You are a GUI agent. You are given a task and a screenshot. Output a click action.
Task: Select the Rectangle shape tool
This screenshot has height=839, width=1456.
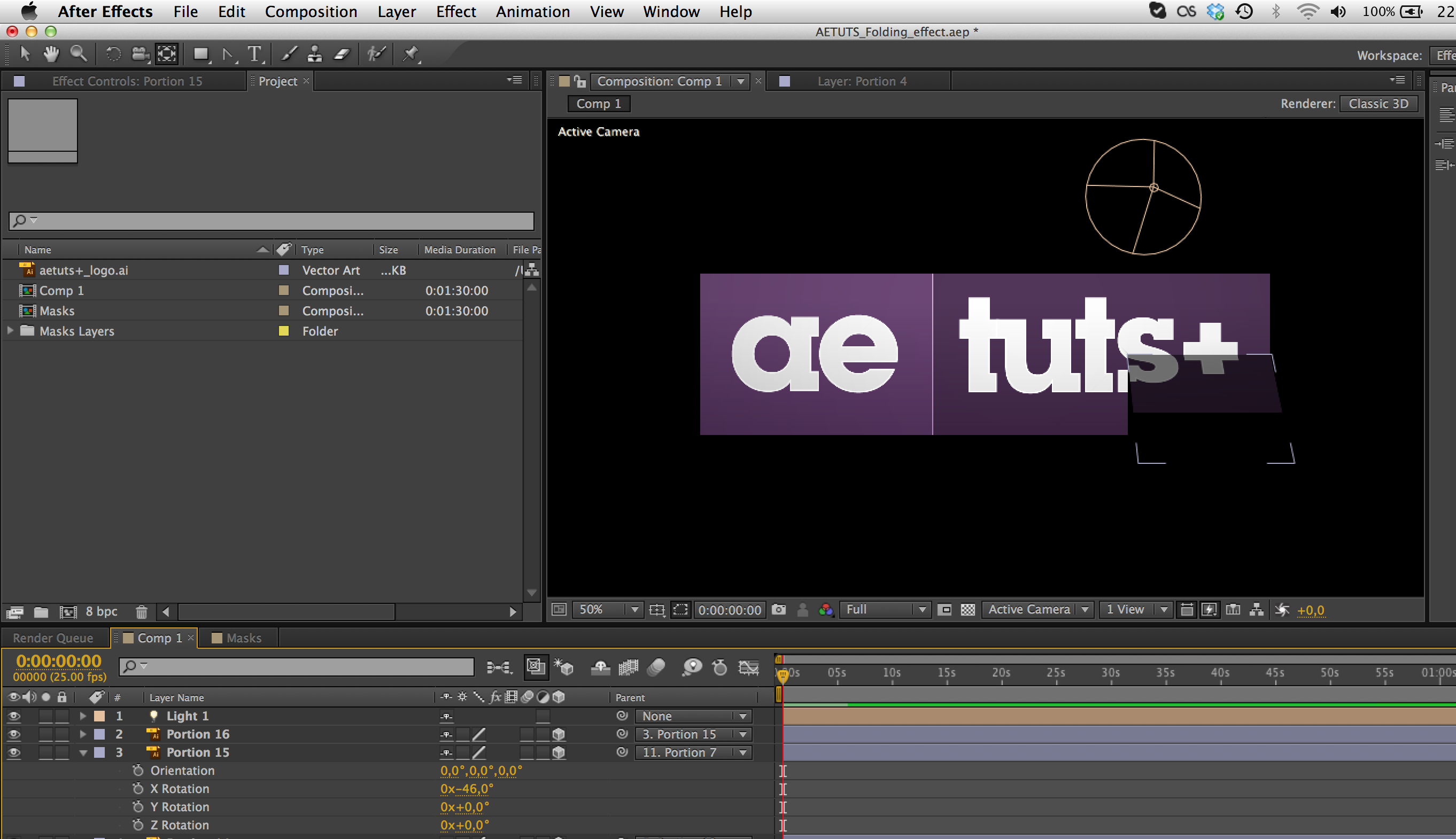coord(201,54)
